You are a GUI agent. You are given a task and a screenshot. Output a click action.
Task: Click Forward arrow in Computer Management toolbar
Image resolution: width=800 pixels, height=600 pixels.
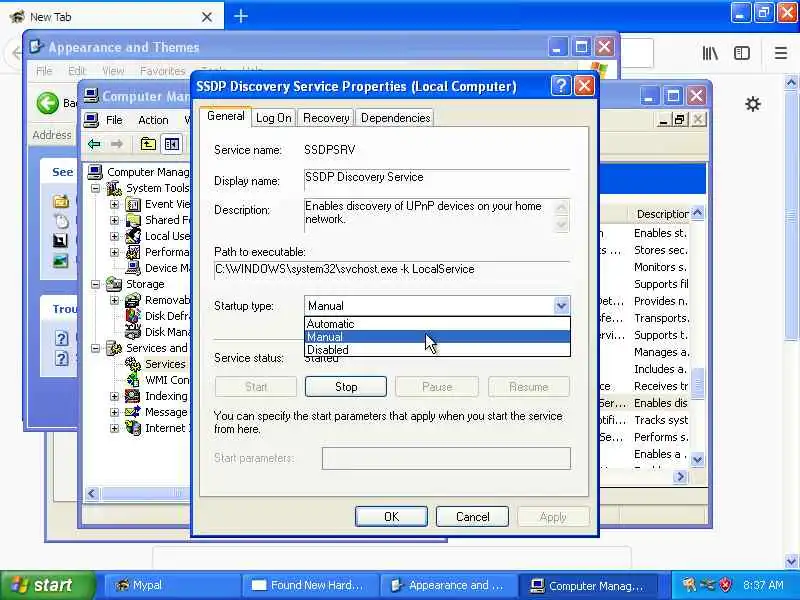(x=117, y=144)
